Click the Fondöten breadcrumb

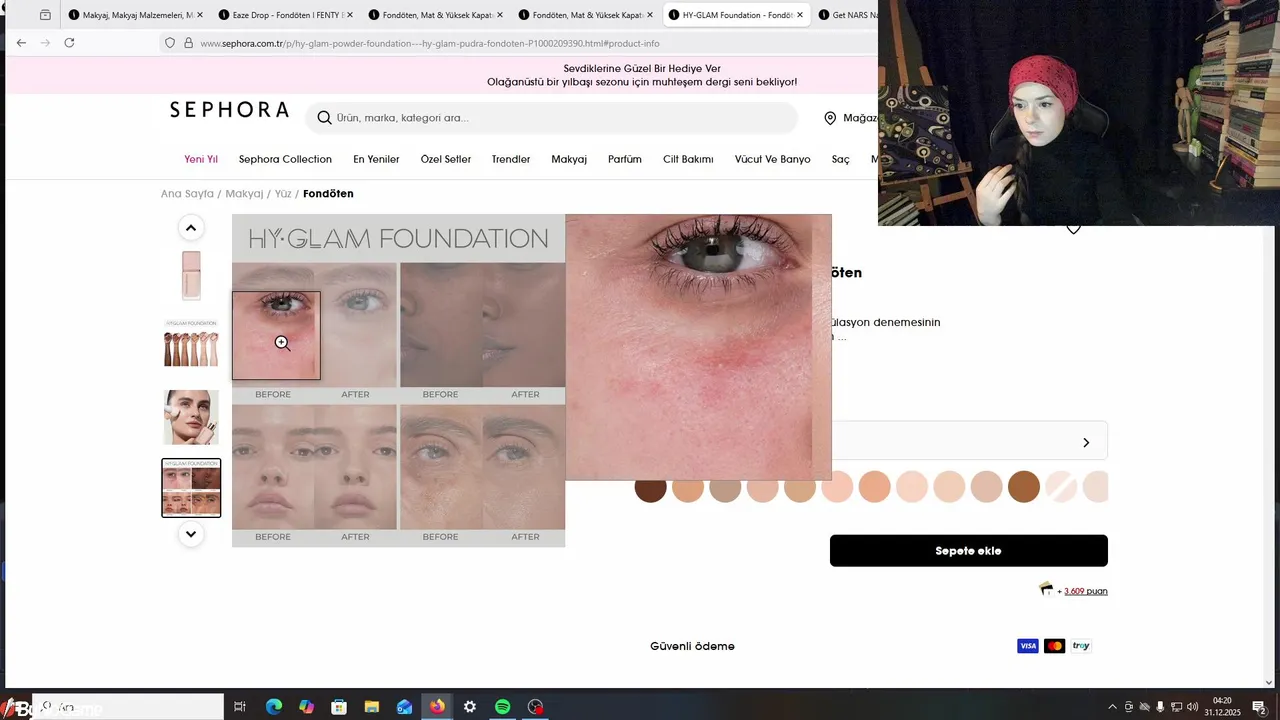328,194
